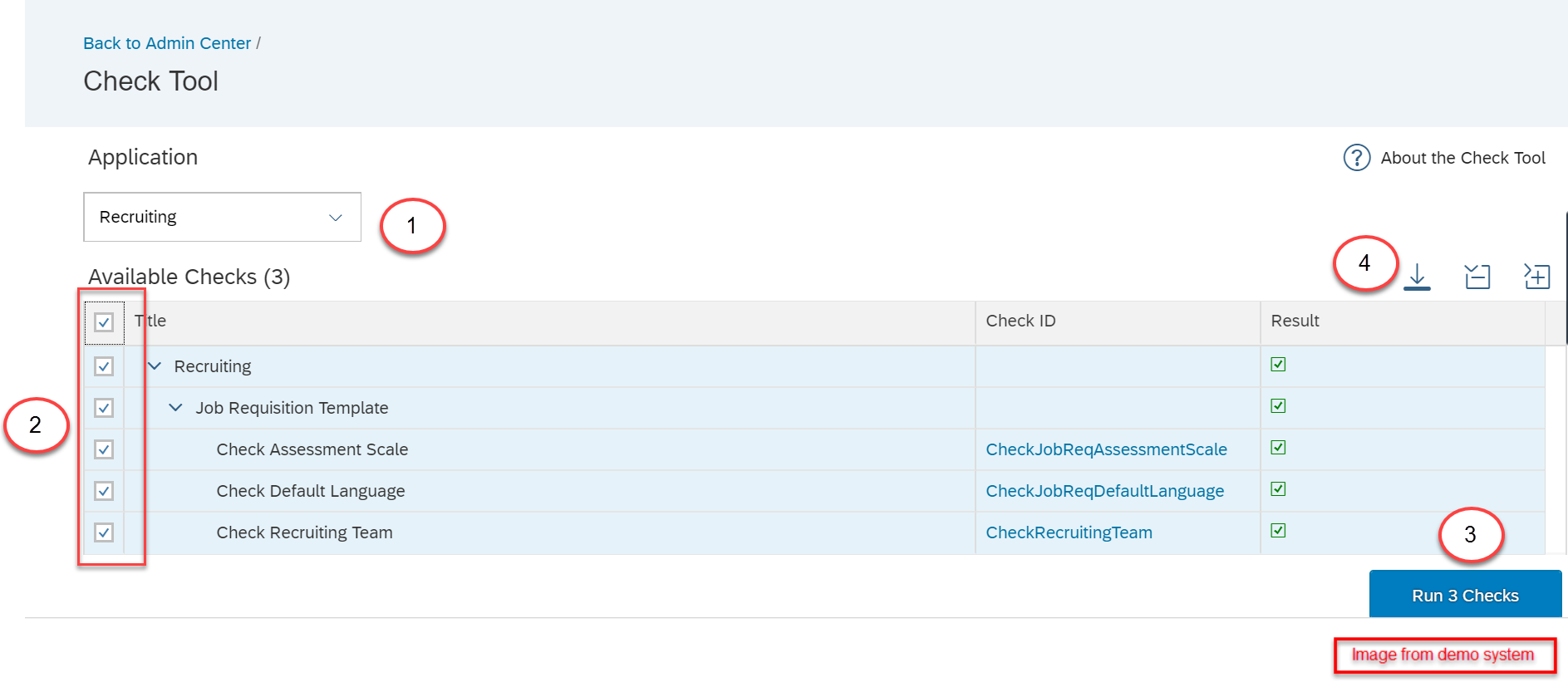The image size is (1568, 682).
Task: Uncheck the Check Recruiting Team checkbox
Action: (x=104, y=532)
